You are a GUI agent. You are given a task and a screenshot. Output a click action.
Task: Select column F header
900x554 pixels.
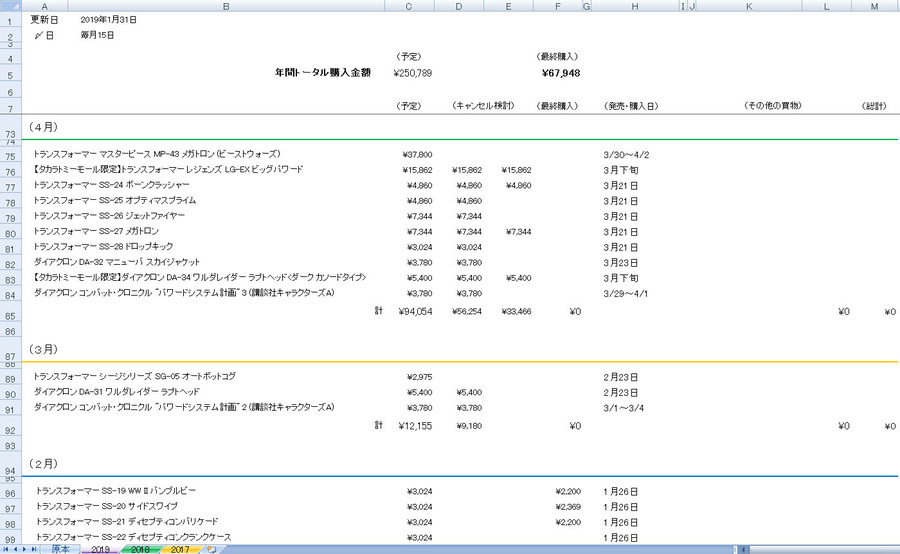[558, 6]
